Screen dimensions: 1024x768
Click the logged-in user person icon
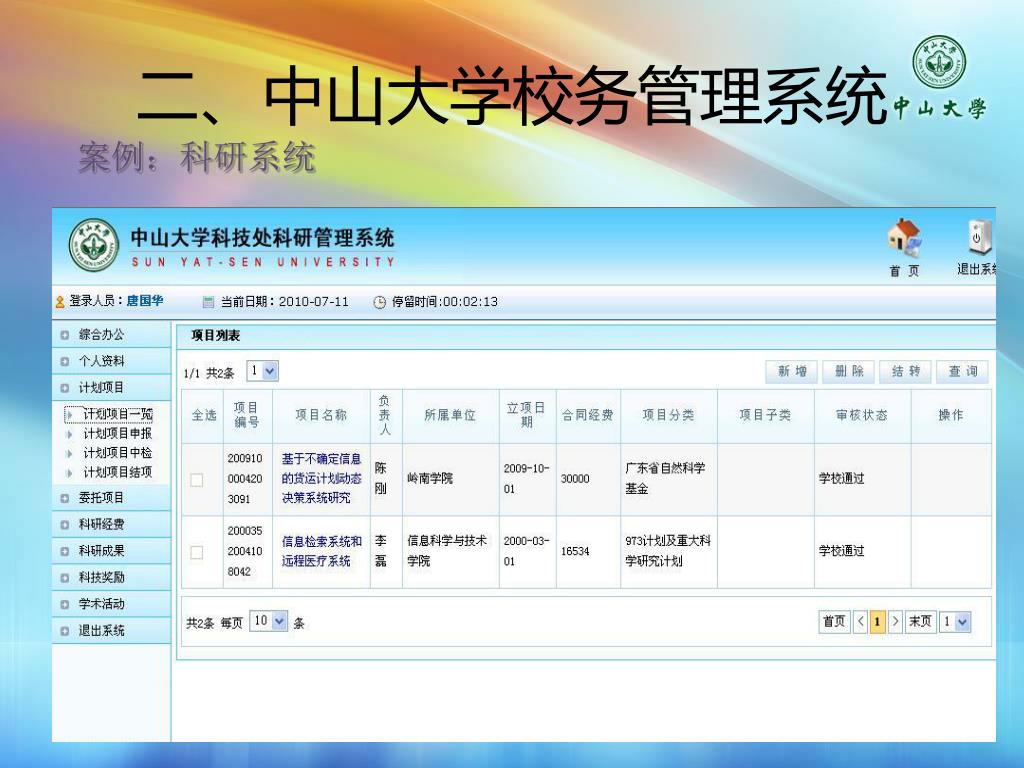pyautogui.click(x=60, y=302)
